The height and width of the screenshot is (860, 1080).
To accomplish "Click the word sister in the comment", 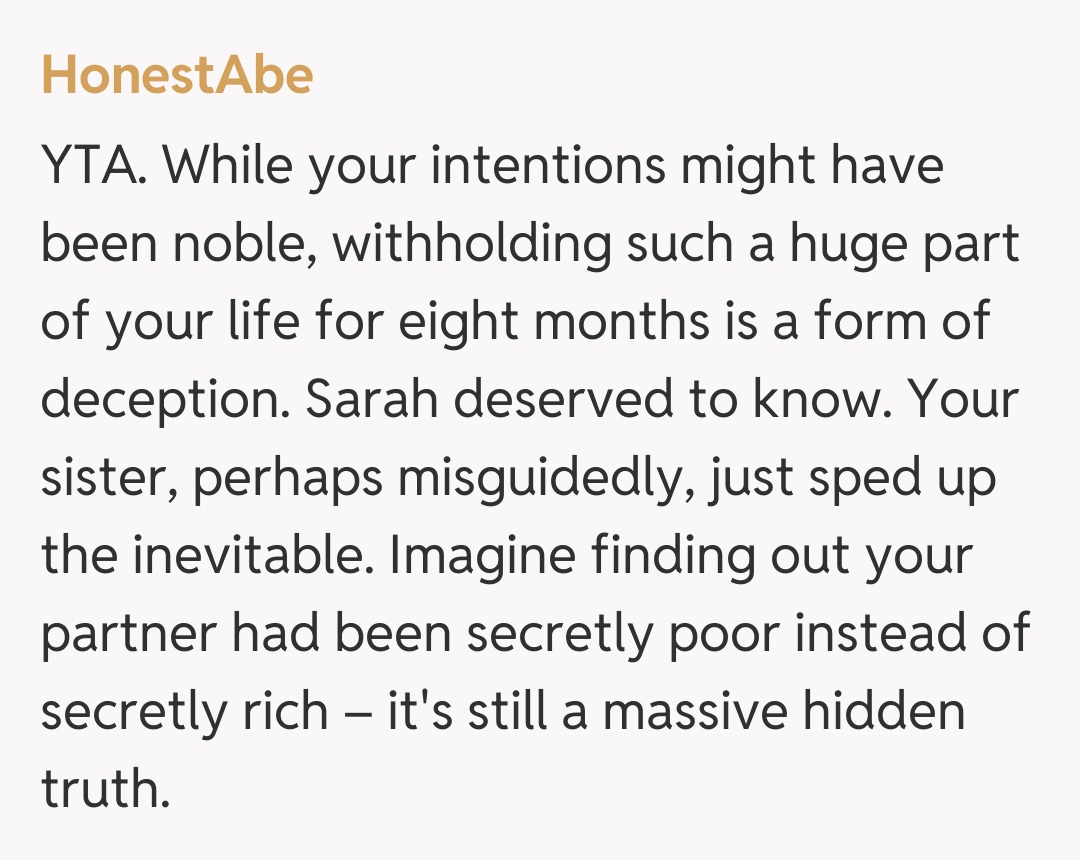I will point(100,479).
